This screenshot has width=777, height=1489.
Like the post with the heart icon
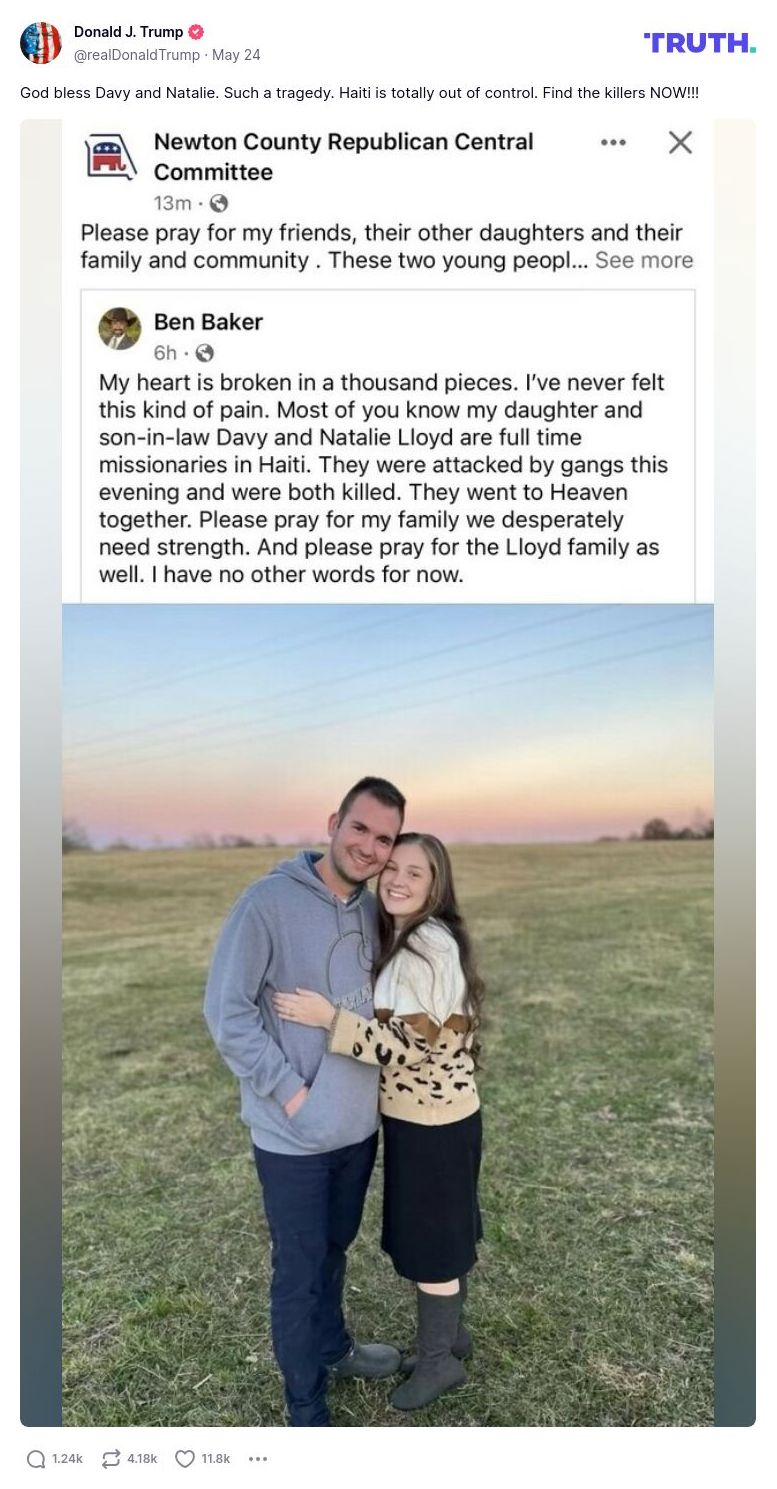tap(185, 1459)
